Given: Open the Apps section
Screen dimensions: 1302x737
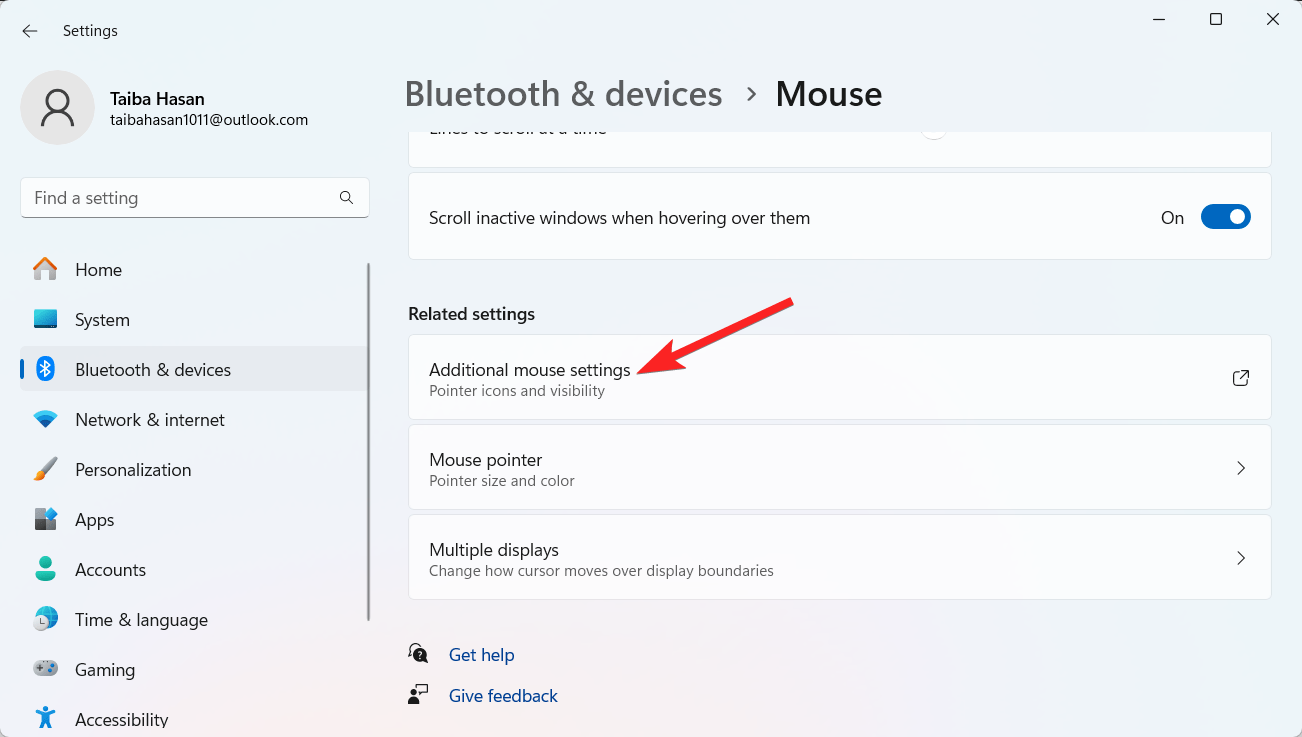Looking at the screenshot, I should pos(95,519).
